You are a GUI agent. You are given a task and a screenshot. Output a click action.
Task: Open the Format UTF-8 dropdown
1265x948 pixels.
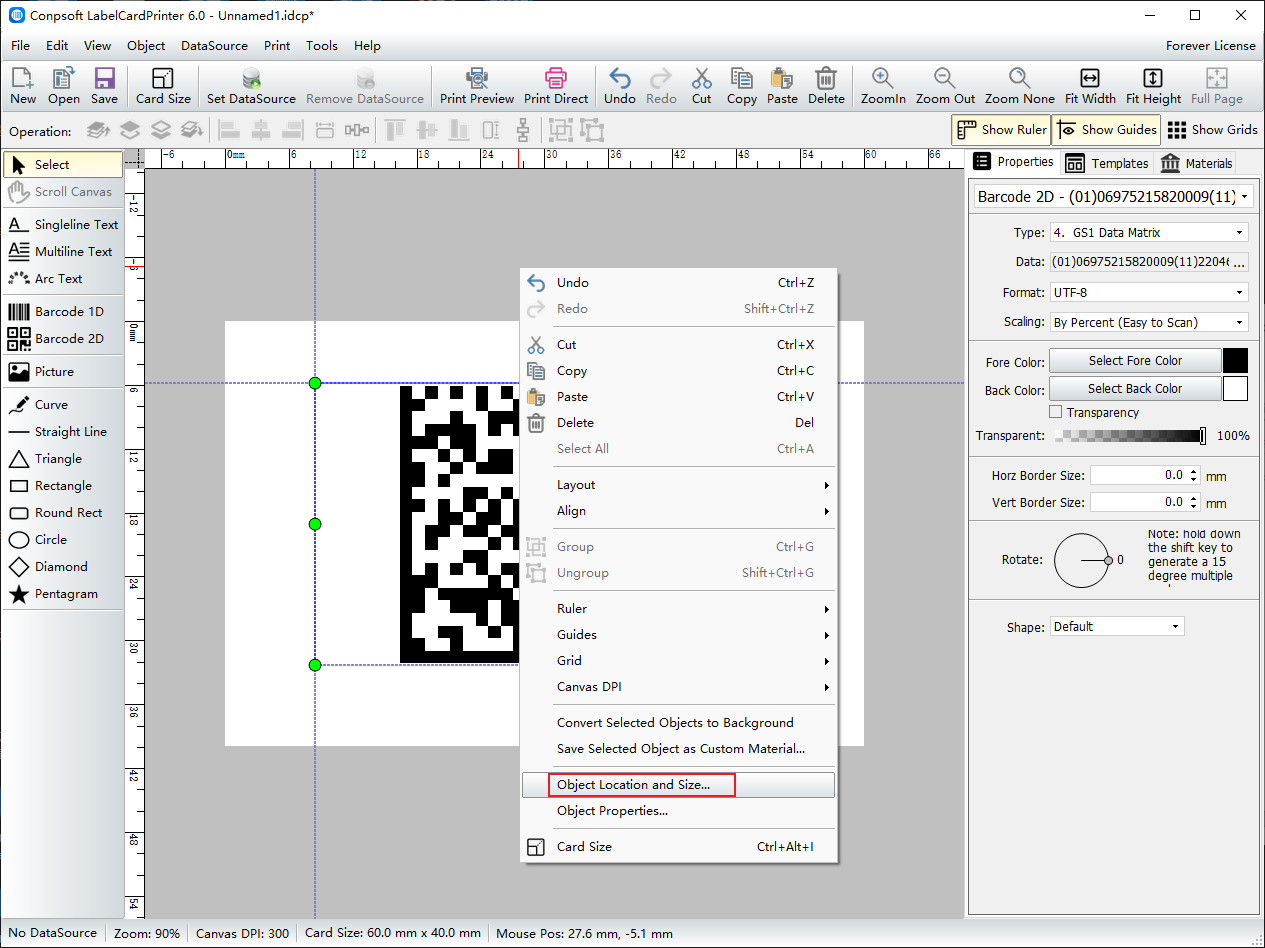tap(1148, 293)
